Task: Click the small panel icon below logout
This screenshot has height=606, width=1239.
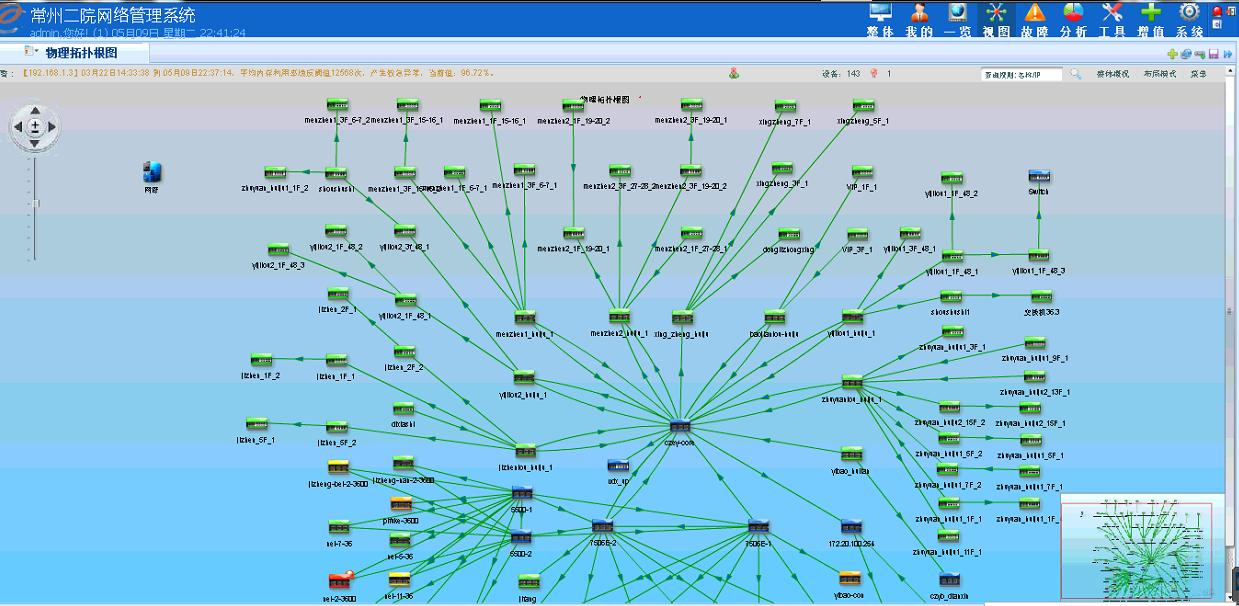Action: pyautogui.click(x=1217, y=24)
